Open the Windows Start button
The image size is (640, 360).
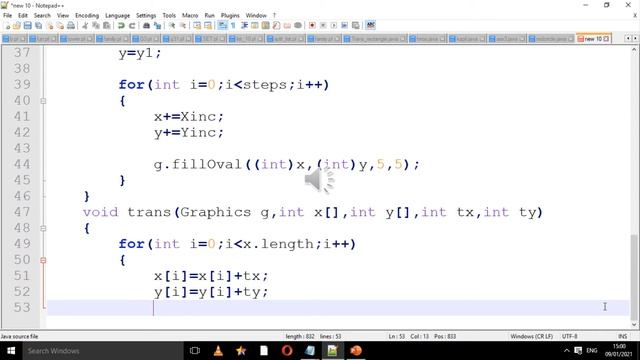11,351
